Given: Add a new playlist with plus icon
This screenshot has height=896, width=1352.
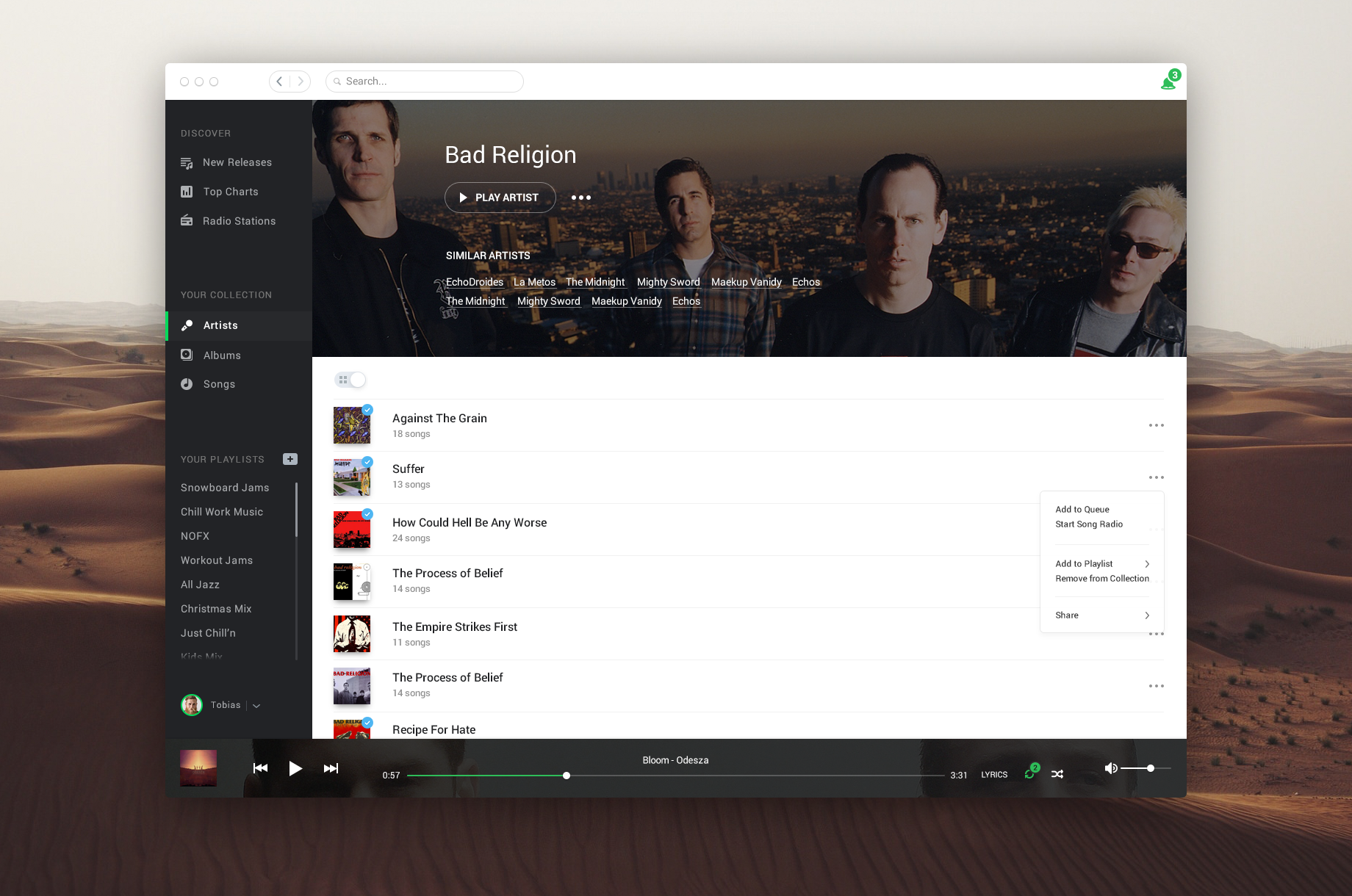Looking at the screenshot, I should 290,459.
